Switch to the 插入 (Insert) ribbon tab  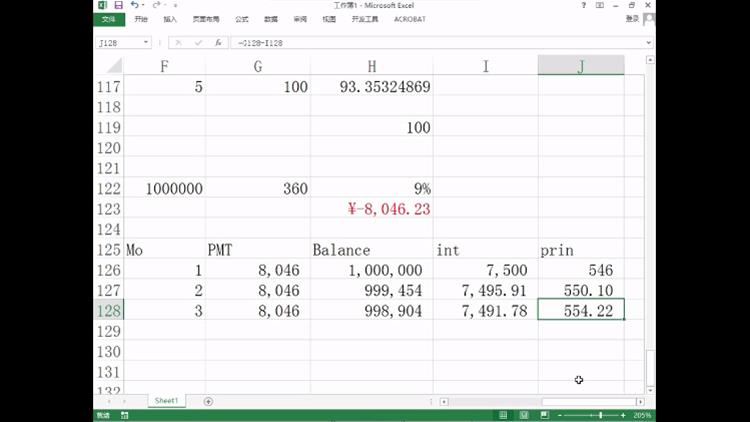click(x=170, y=19)
